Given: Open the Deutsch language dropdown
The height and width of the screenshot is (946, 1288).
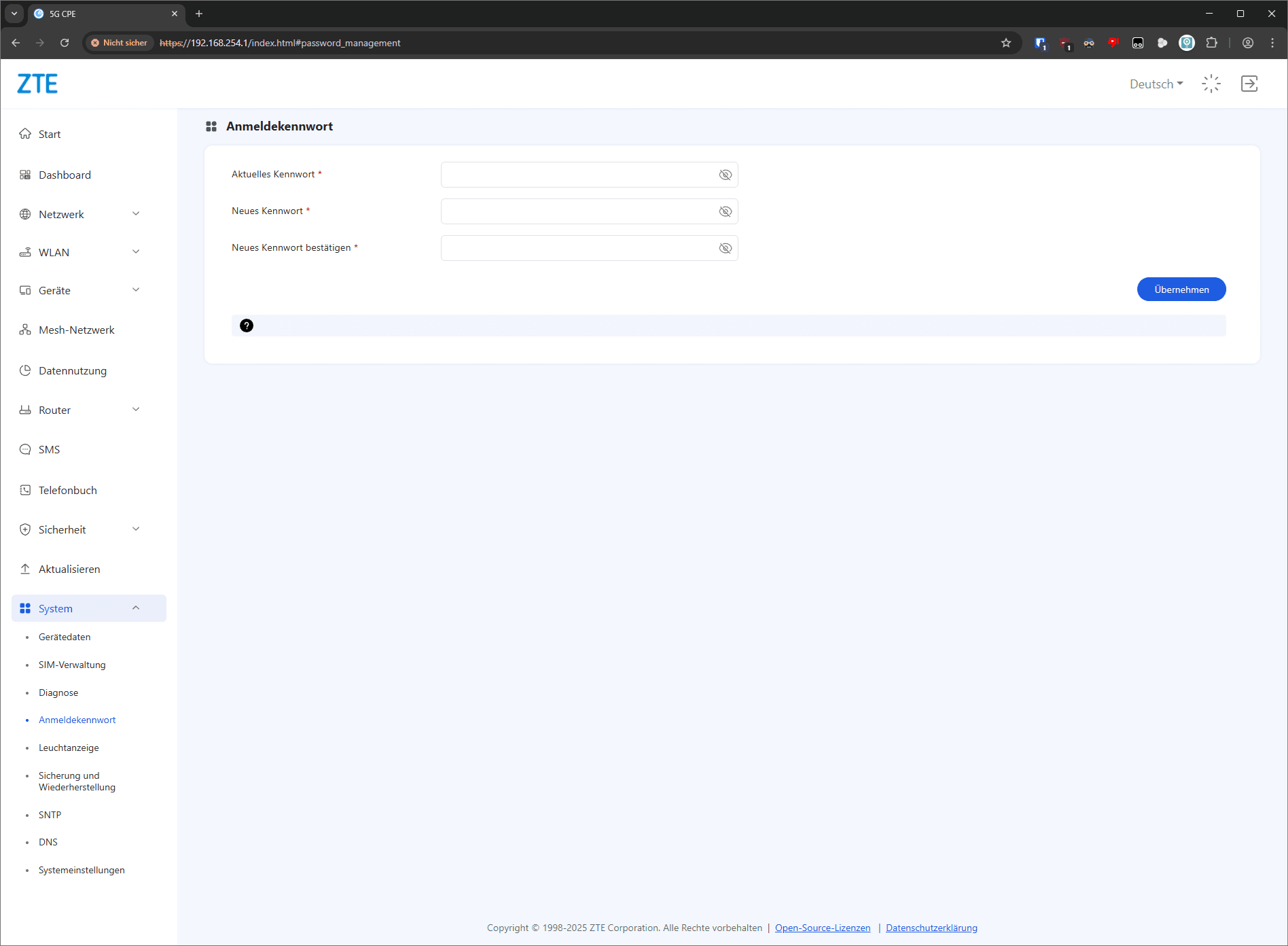Looking at the screenshot, I should (1156, 84).
